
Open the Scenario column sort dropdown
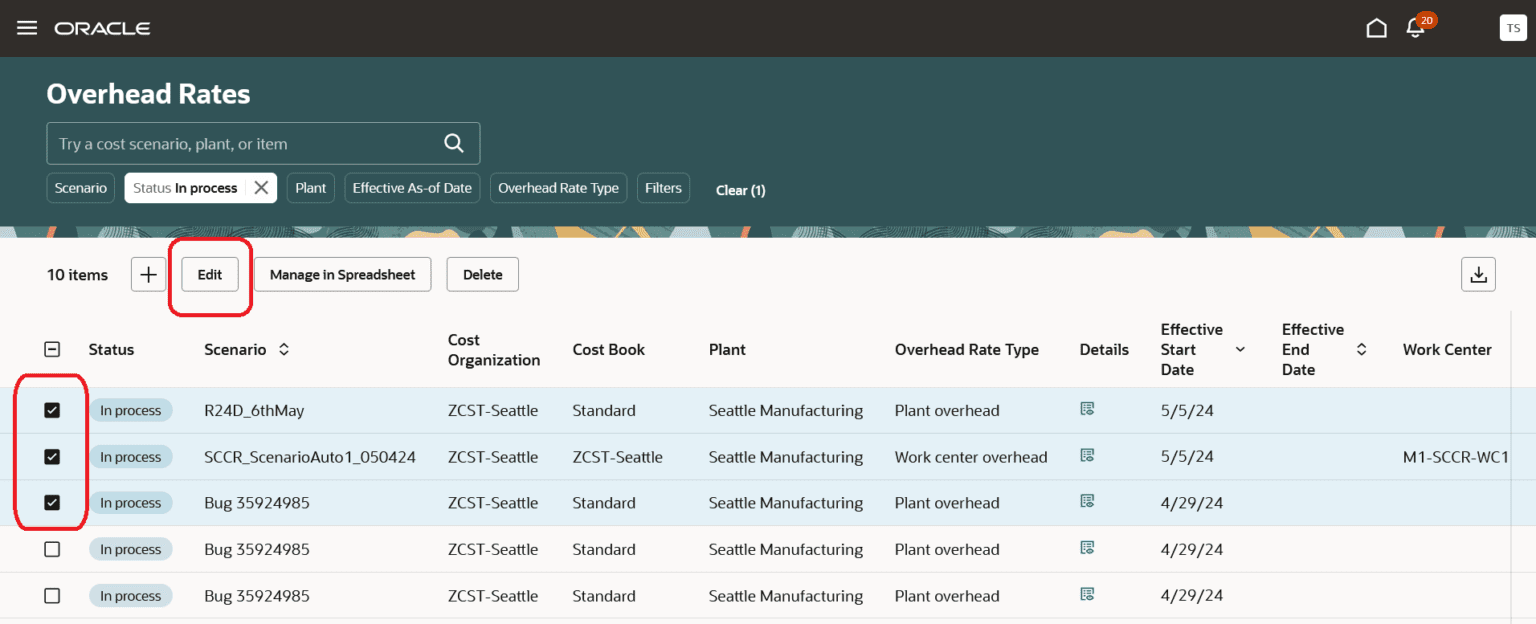(x=282, y=349)
